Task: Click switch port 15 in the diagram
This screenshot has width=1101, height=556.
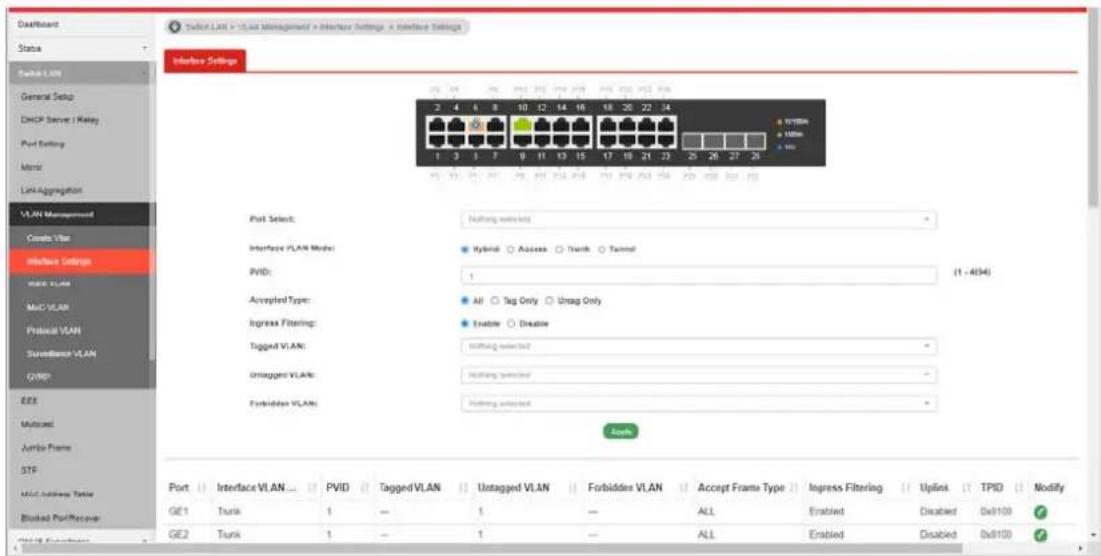Action: [581, 140]
